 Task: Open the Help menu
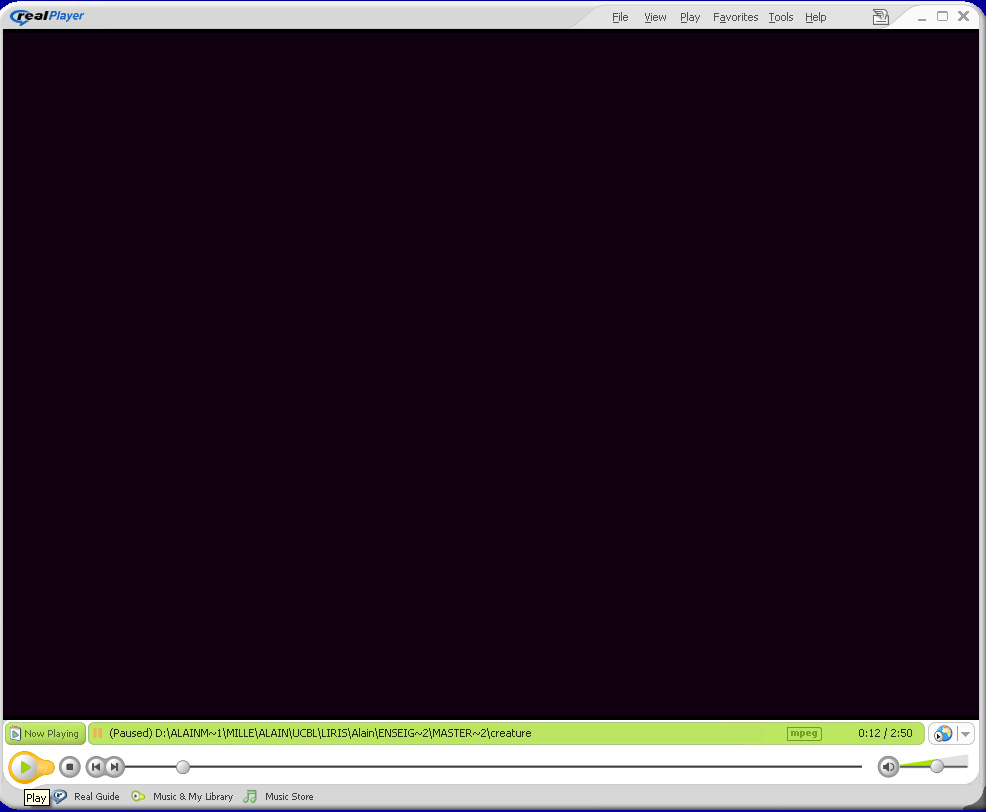(816, 17)
